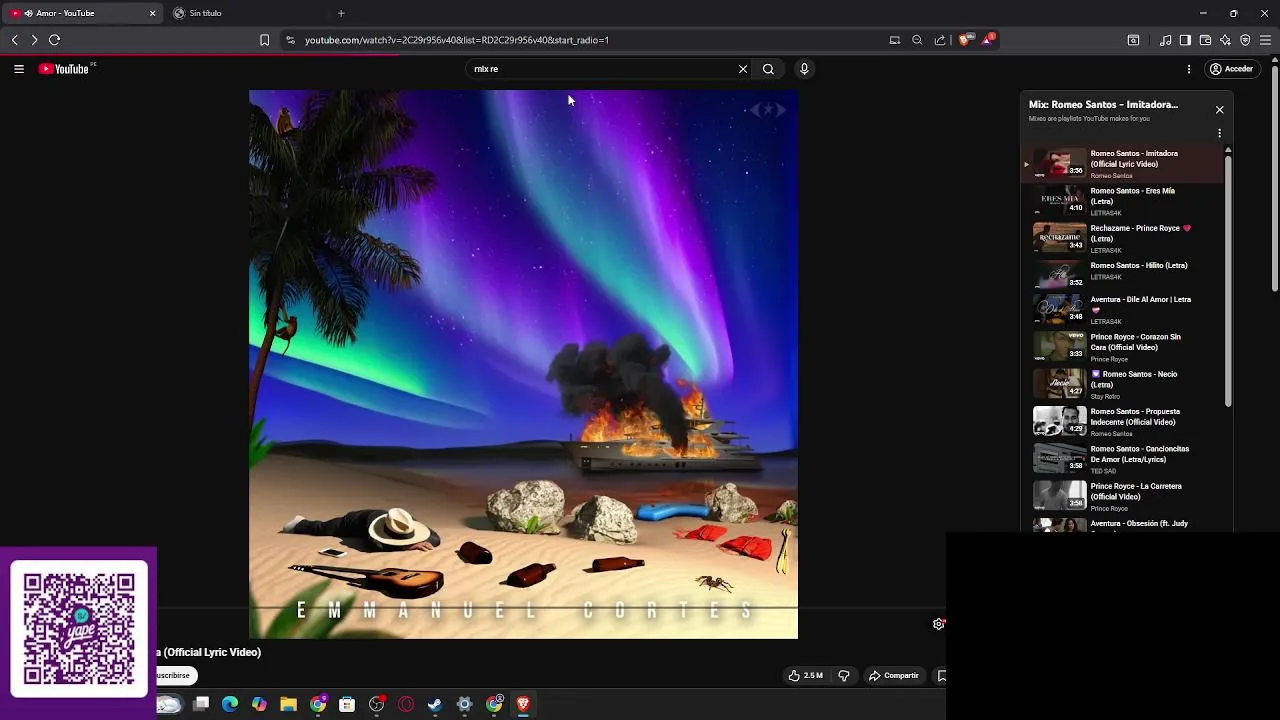Clear the search box with the X
1280x720 pixels.
pos(743,69)
